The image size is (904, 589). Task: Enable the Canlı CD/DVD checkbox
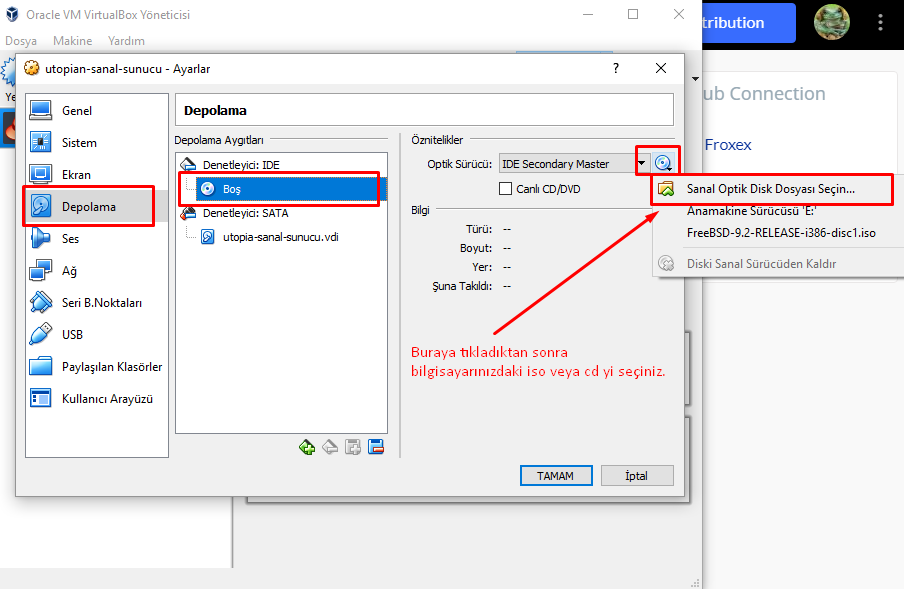[506, 189]
